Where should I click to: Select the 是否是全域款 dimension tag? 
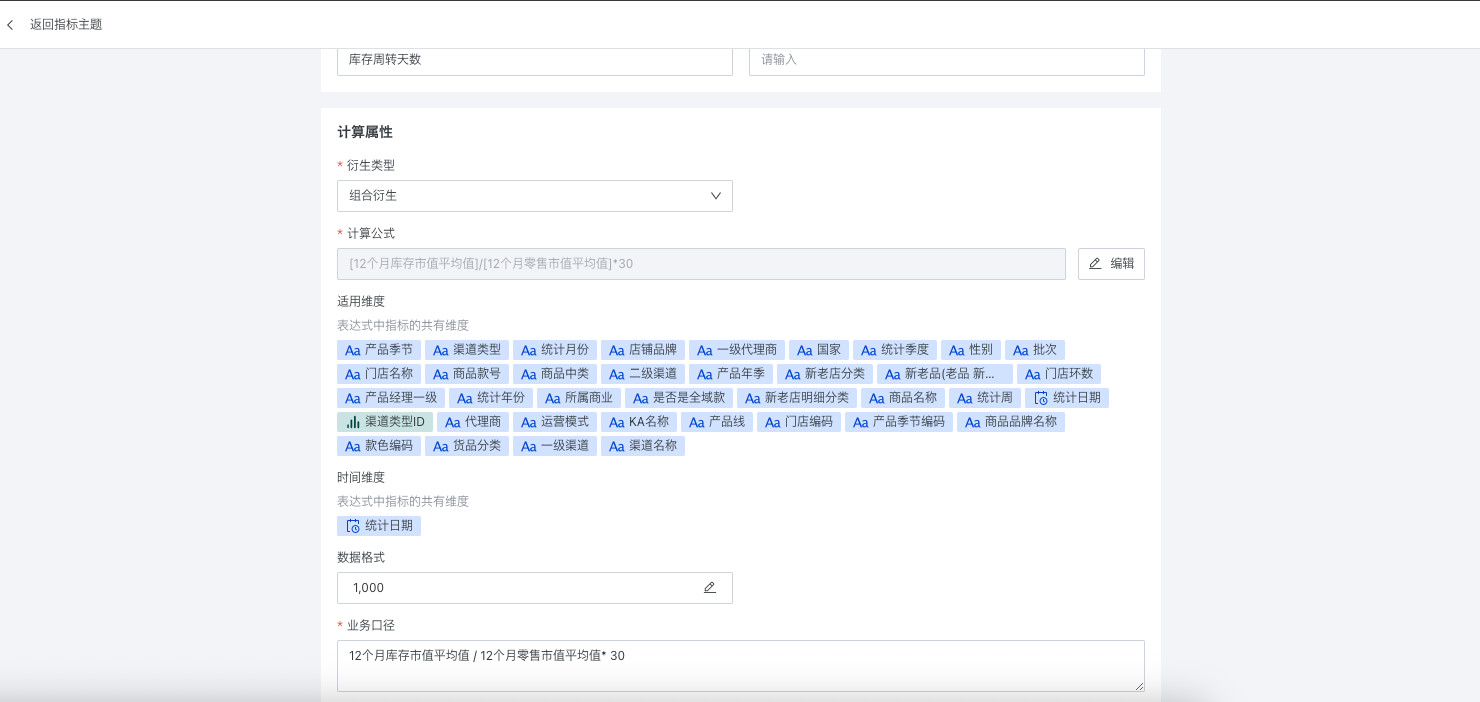click(x=679, y=398)
